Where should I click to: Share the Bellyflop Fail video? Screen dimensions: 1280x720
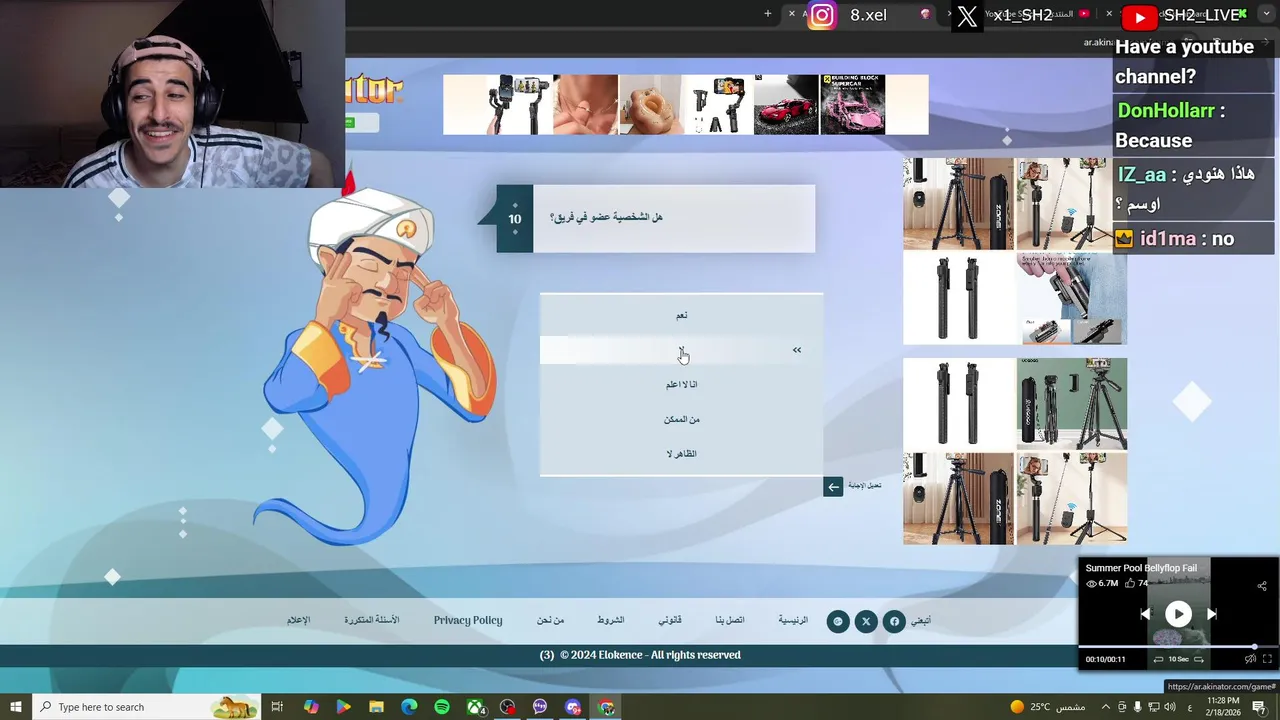click(1261, 586)
